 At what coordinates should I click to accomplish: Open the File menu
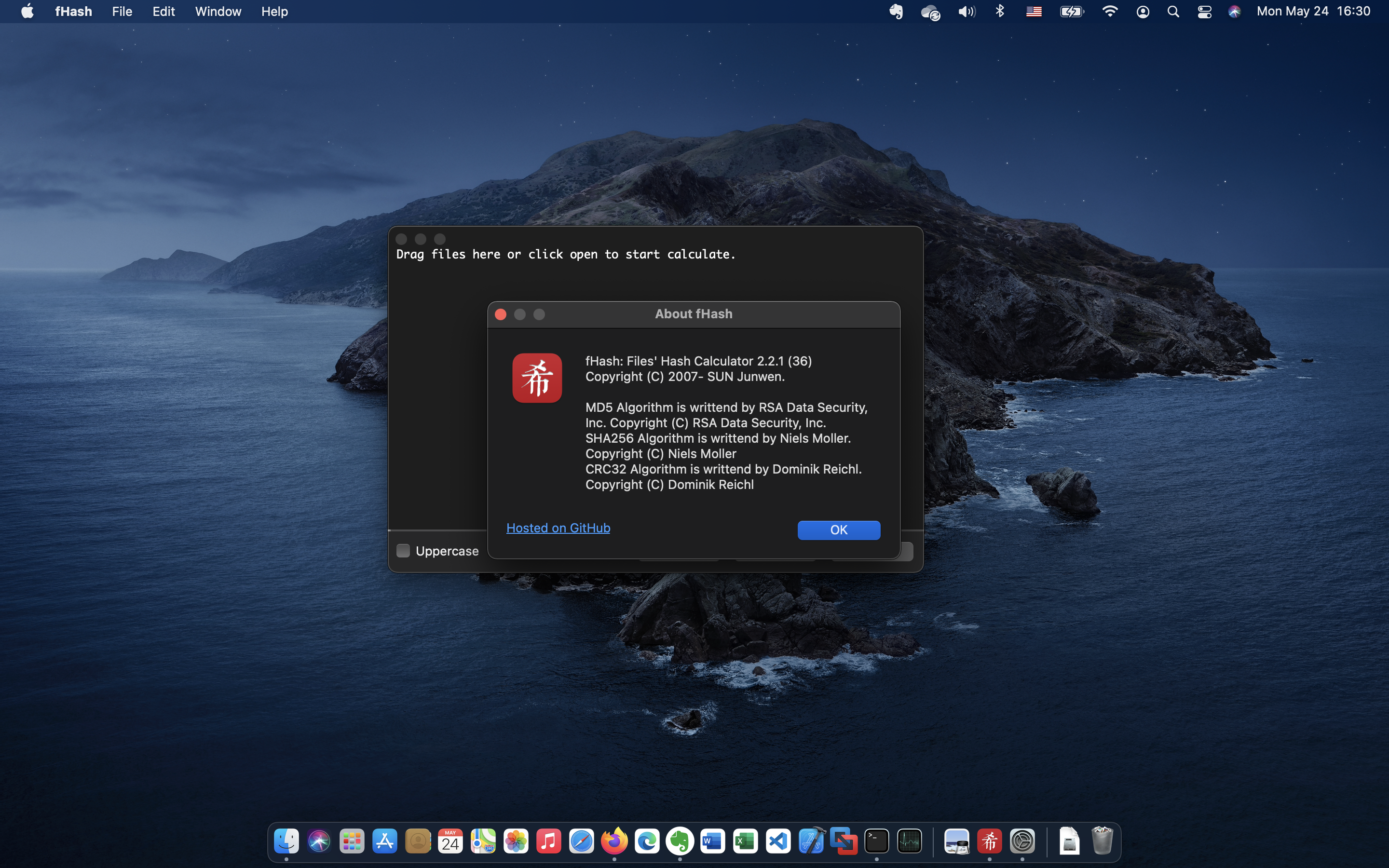pos(122,11)
